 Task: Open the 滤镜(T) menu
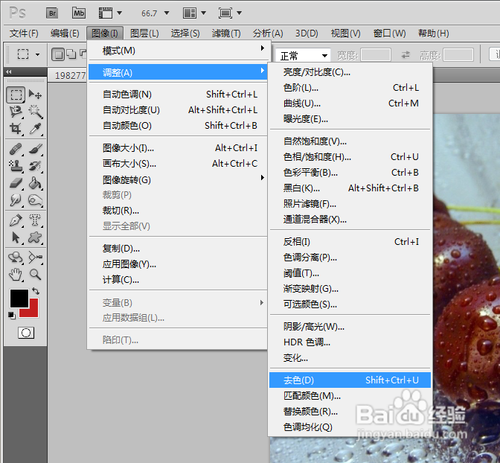(226, 33)
